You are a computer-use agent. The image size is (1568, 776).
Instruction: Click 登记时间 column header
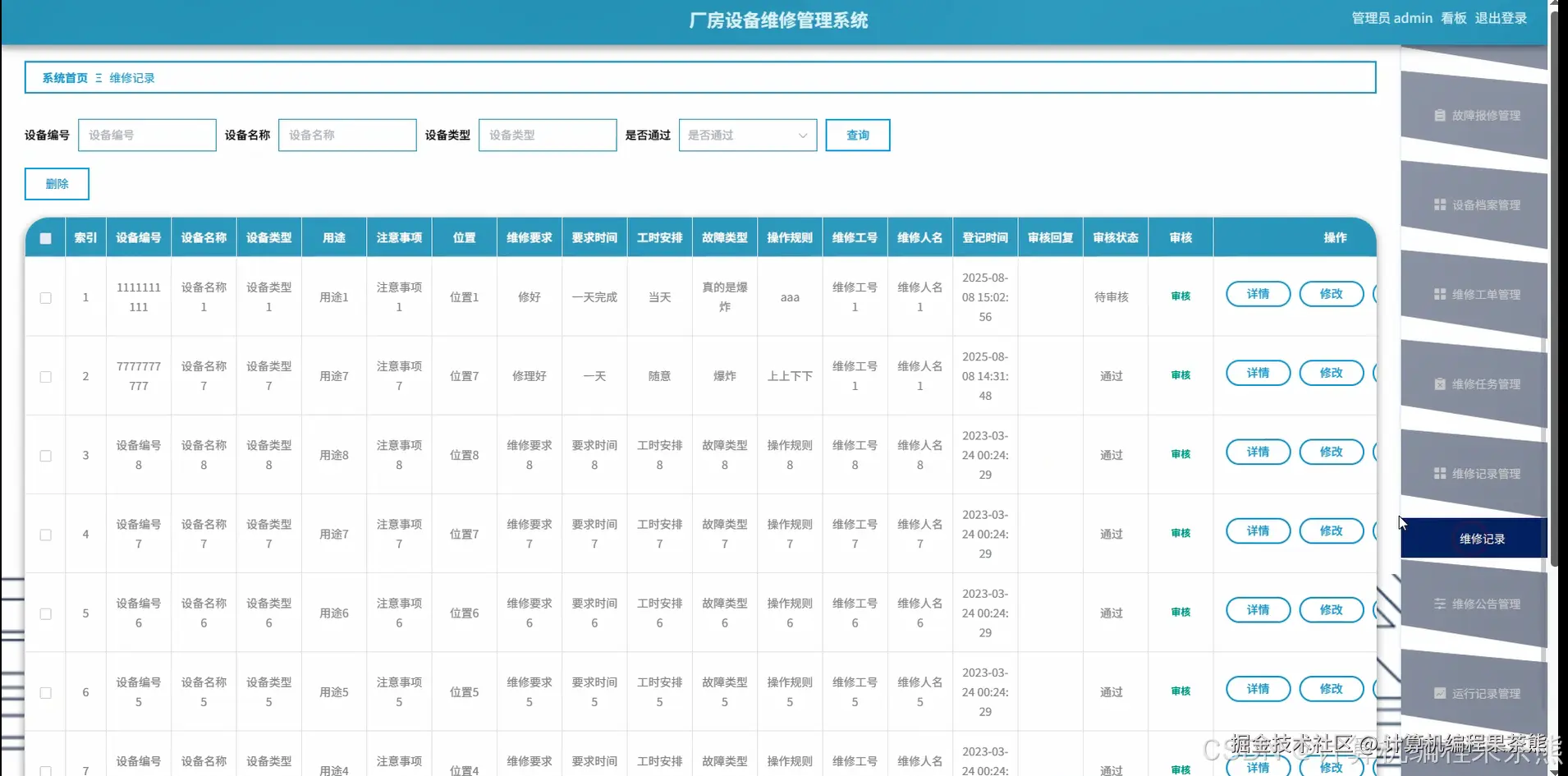985,238
